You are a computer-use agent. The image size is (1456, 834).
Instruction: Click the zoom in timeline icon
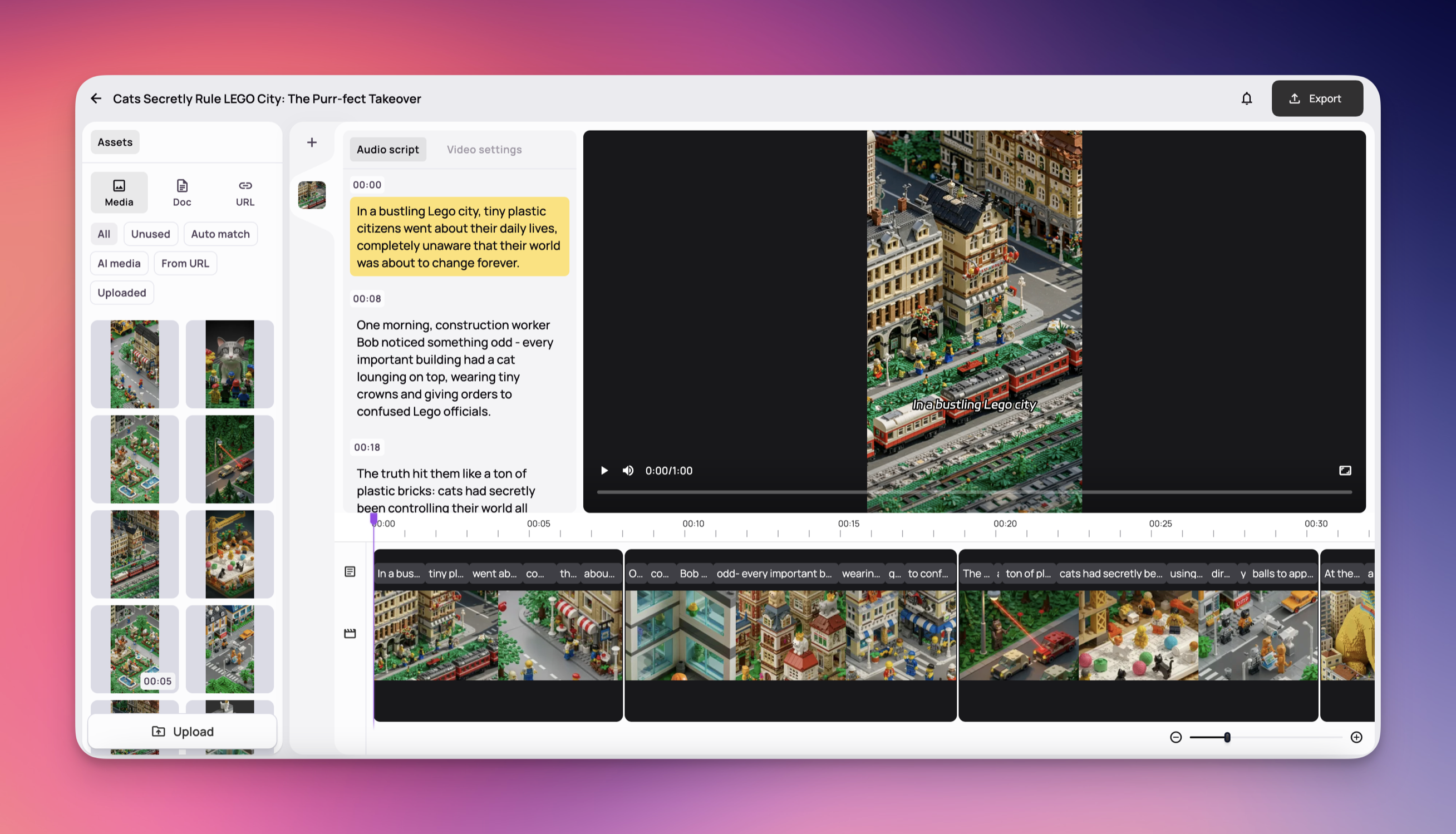[x=1356, y=737]
